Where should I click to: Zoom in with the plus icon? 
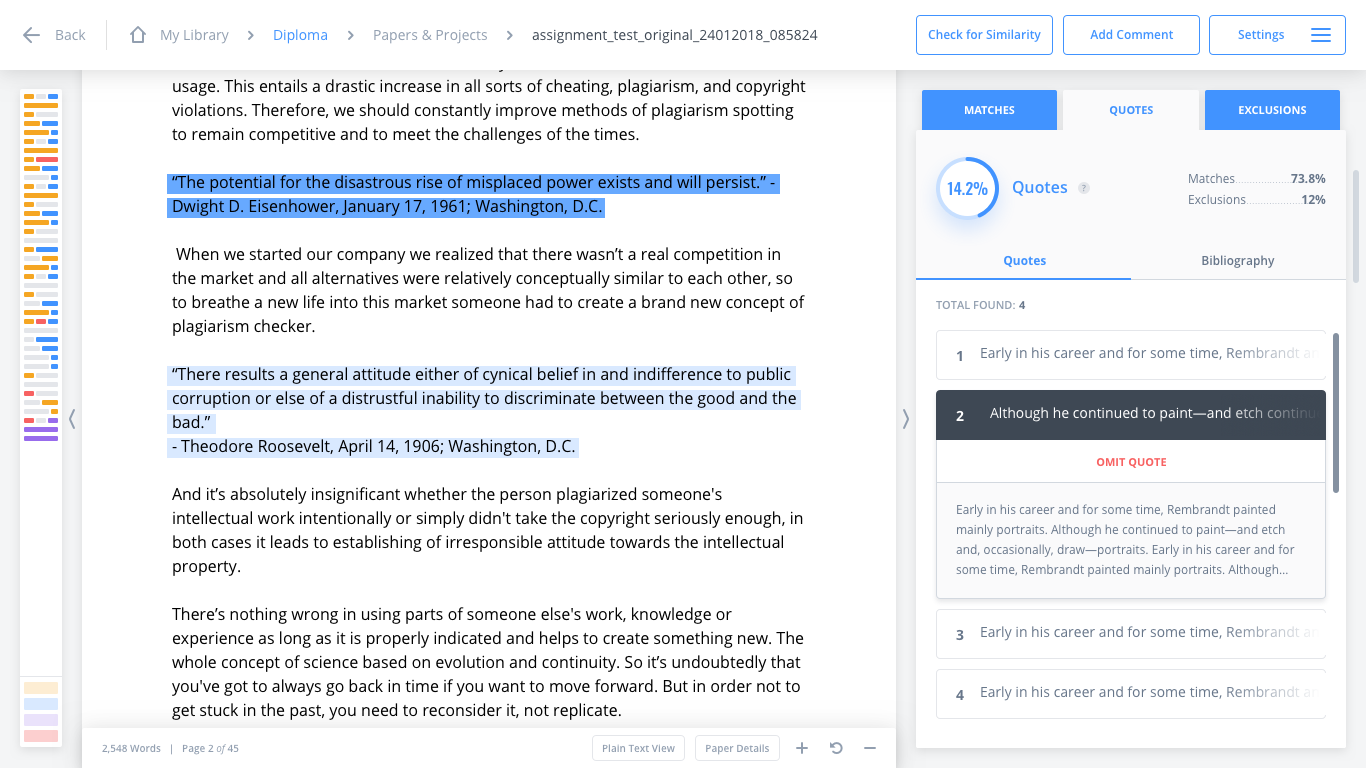click(802, 748)
